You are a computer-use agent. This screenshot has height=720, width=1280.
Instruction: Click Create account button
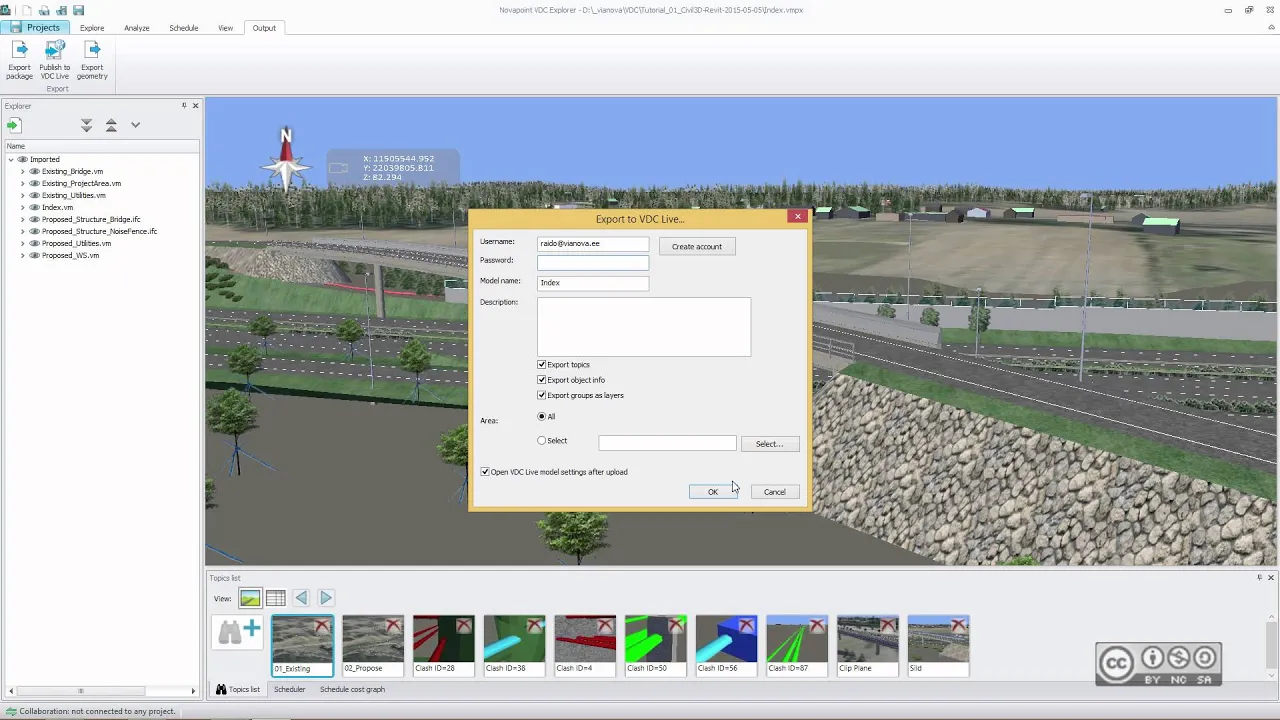click(697, 246)
